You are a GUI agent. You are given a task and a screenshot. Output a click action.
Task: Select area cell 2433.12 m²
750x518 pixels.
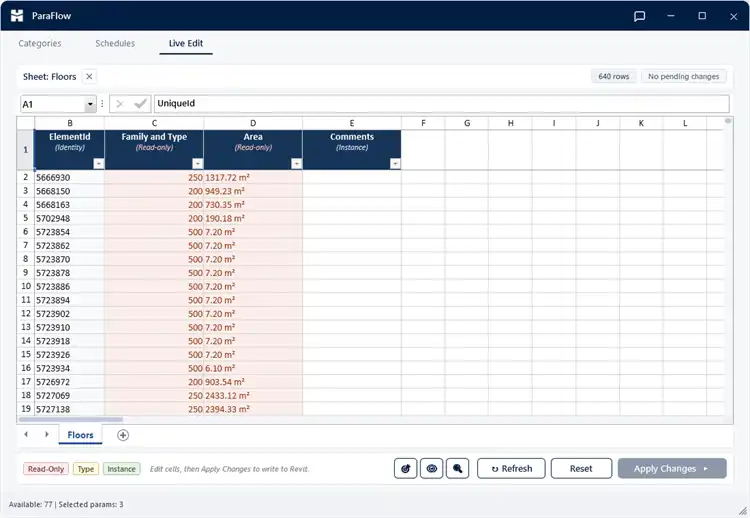(x=253, y=396)
